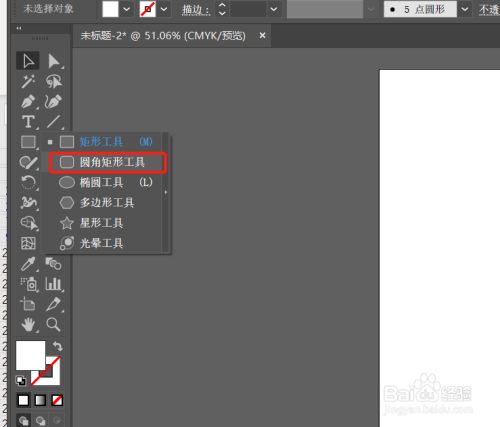Click the 描边 stroke label link
Screen dimensions: 500x427
(196, 9)
